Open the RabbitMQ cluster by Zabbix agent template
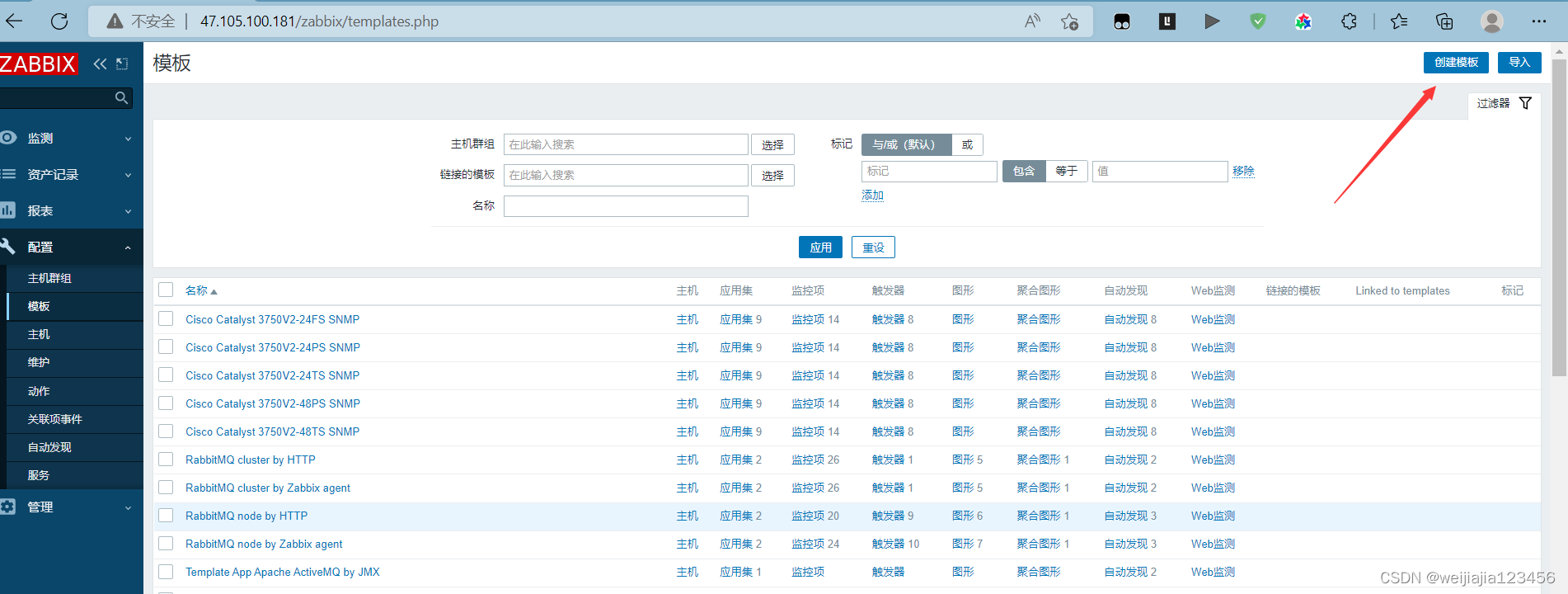 [x=268, y=488]
